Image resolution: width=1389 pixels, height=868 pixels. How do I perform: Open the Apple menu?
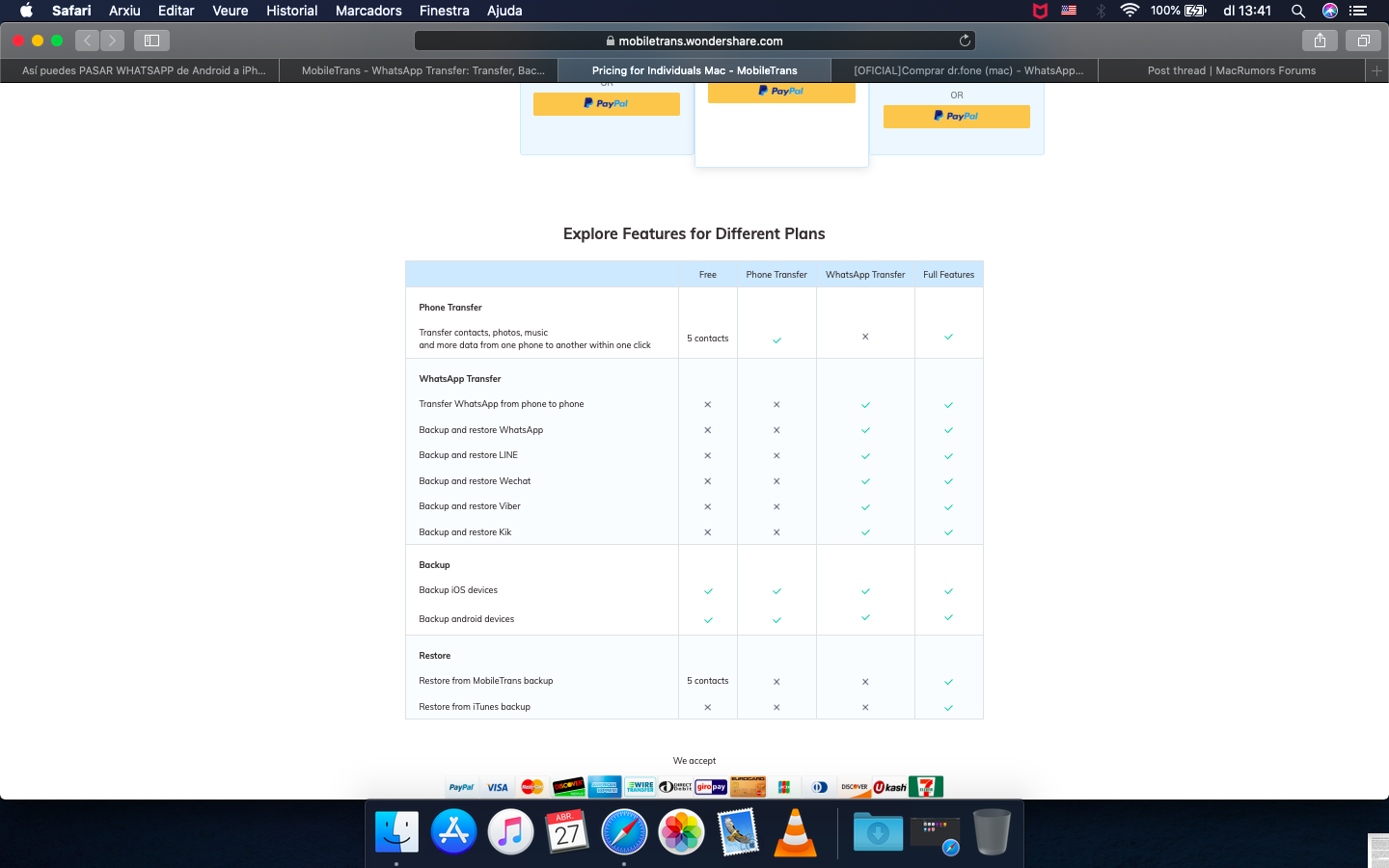[x=26, y=11]
